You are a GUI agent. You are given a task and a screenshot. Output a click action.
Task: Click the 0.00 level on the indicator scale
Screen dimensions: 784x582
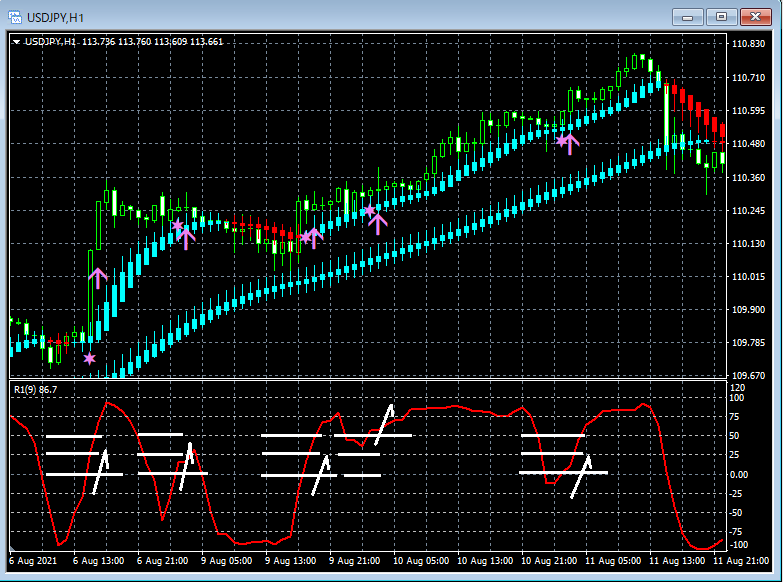tap(739, 474)
